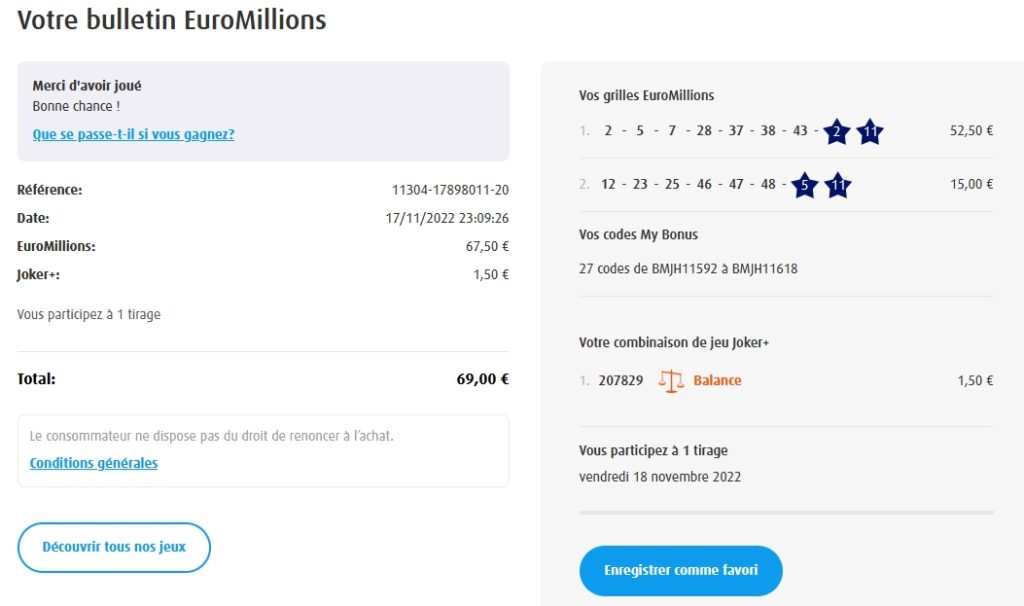Image resolution: width=1024 pixels, height=606 pixels.
Task: Click the My Bonus codes text
Action: point(688,269)
